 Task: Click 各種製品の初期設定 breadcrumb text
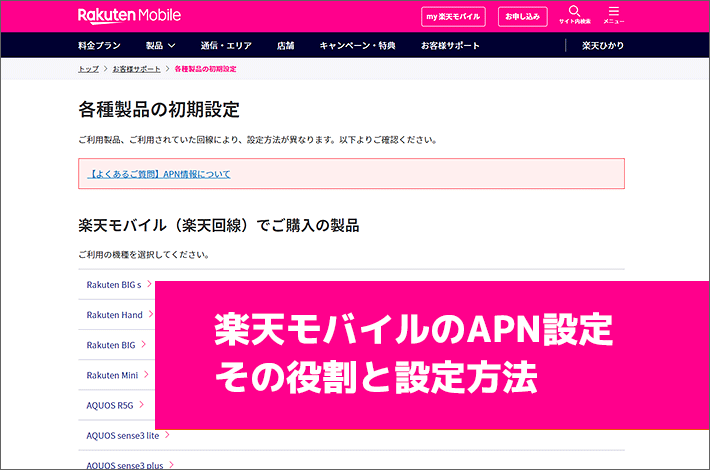click(205, 69)
